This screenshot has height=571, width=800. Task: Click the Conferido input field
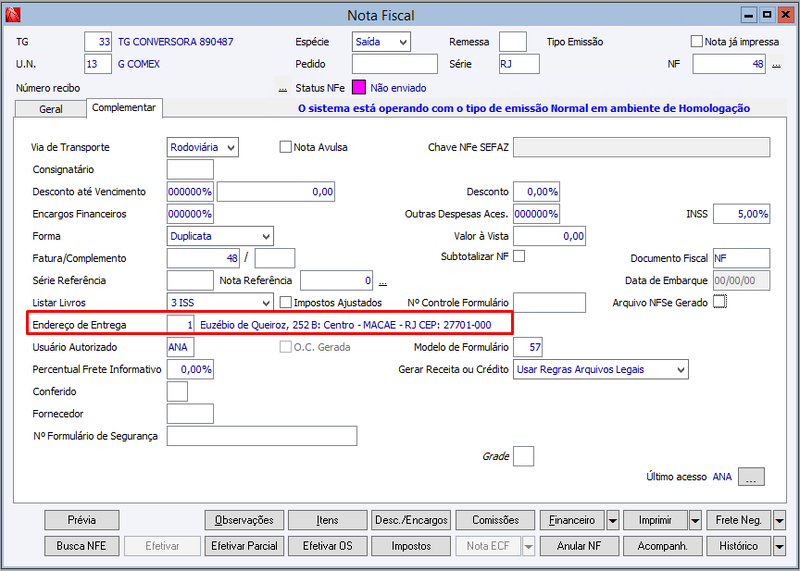[177, 391]
